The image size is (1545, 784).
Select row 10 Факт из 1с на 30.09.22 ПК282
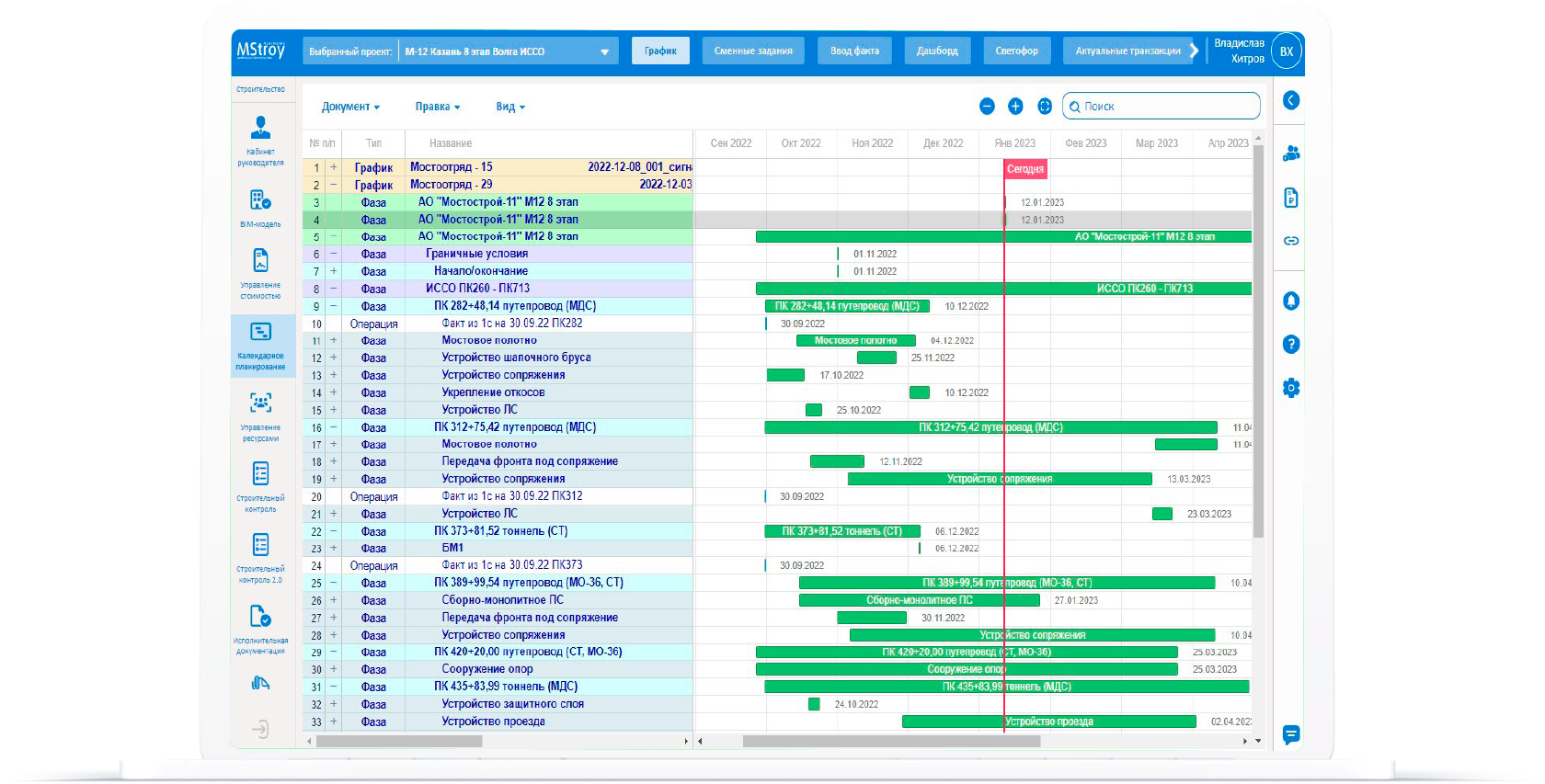point(511,324)
